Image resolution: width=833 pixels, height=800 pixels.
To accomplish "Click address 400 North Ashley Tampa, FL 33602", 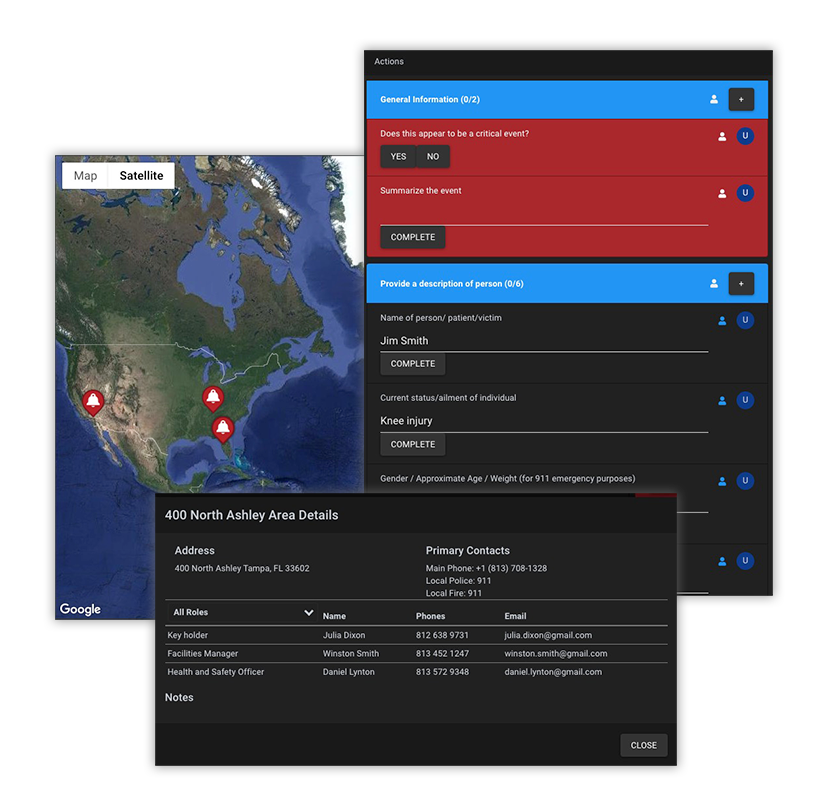I will (x=242, y=568).
